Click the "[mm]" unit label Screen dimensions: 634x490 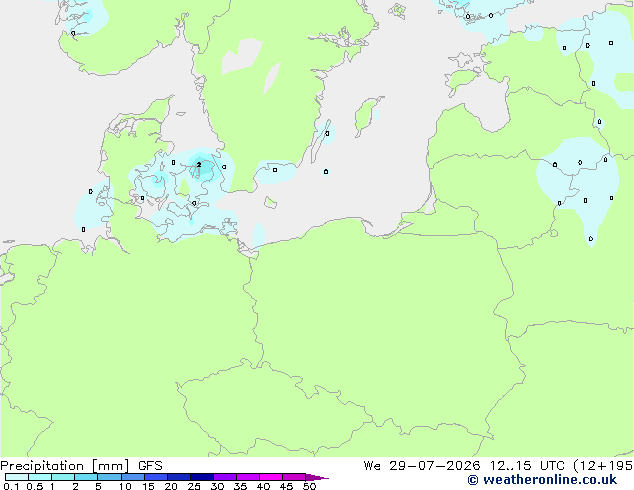pos(110,466)
